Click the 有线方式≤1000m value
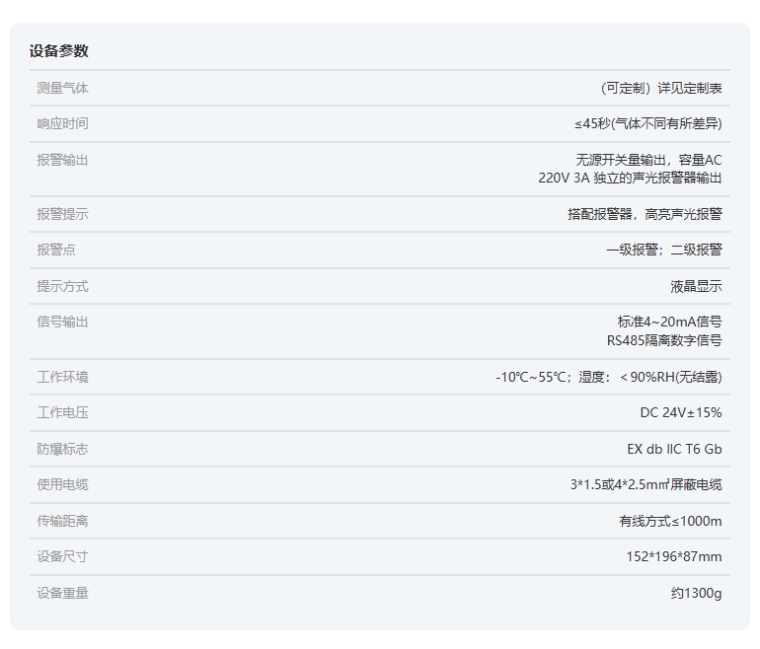Image resolution: width=760 pixels, height=649 pixels. click(x=670, y=521)
